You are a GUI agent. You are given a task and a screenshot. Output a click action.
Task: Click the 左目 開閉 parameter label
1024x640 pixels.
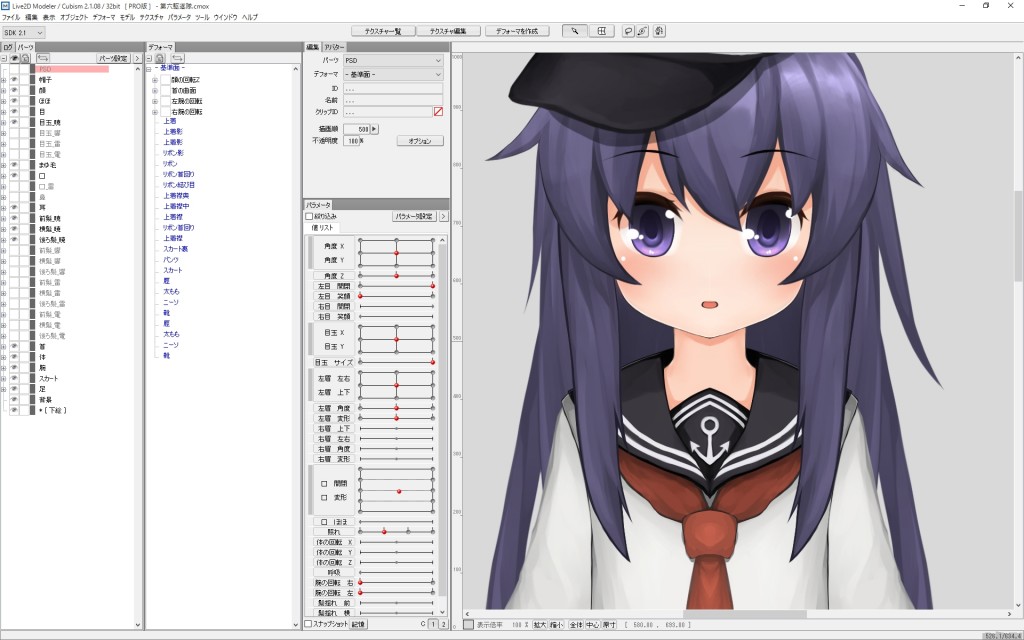[334, 286]
